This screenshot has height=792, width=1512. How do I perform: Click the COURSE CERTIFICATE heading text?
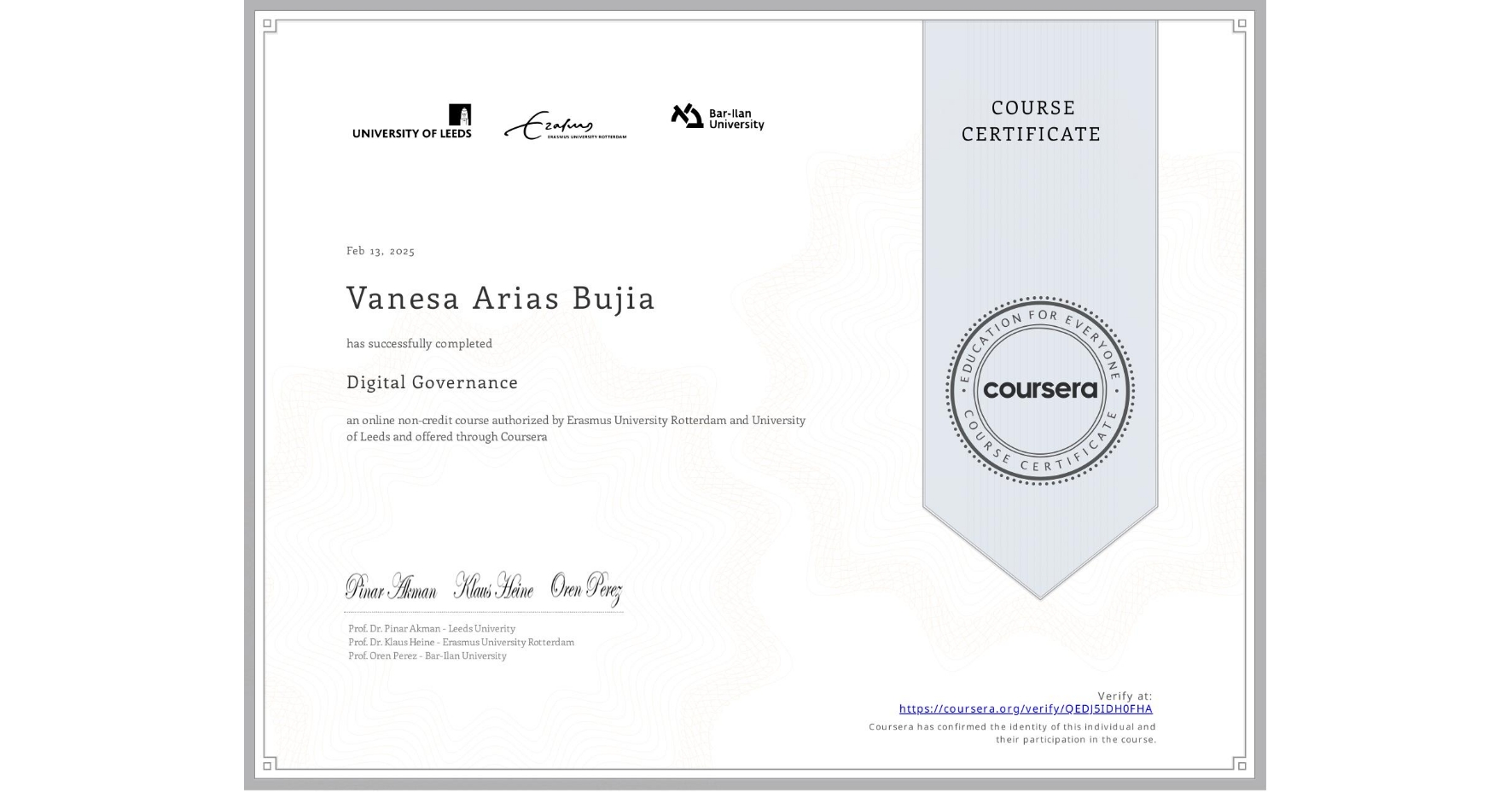(x=1033, y=120)
